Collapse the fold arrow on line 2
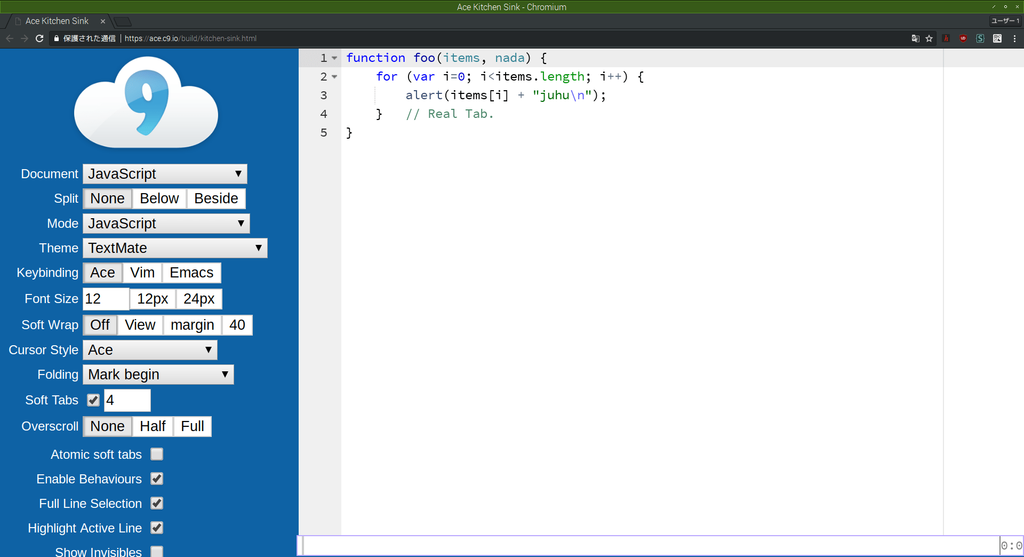This screenshot has height=557, width=1024. click(x=334, y=76)
